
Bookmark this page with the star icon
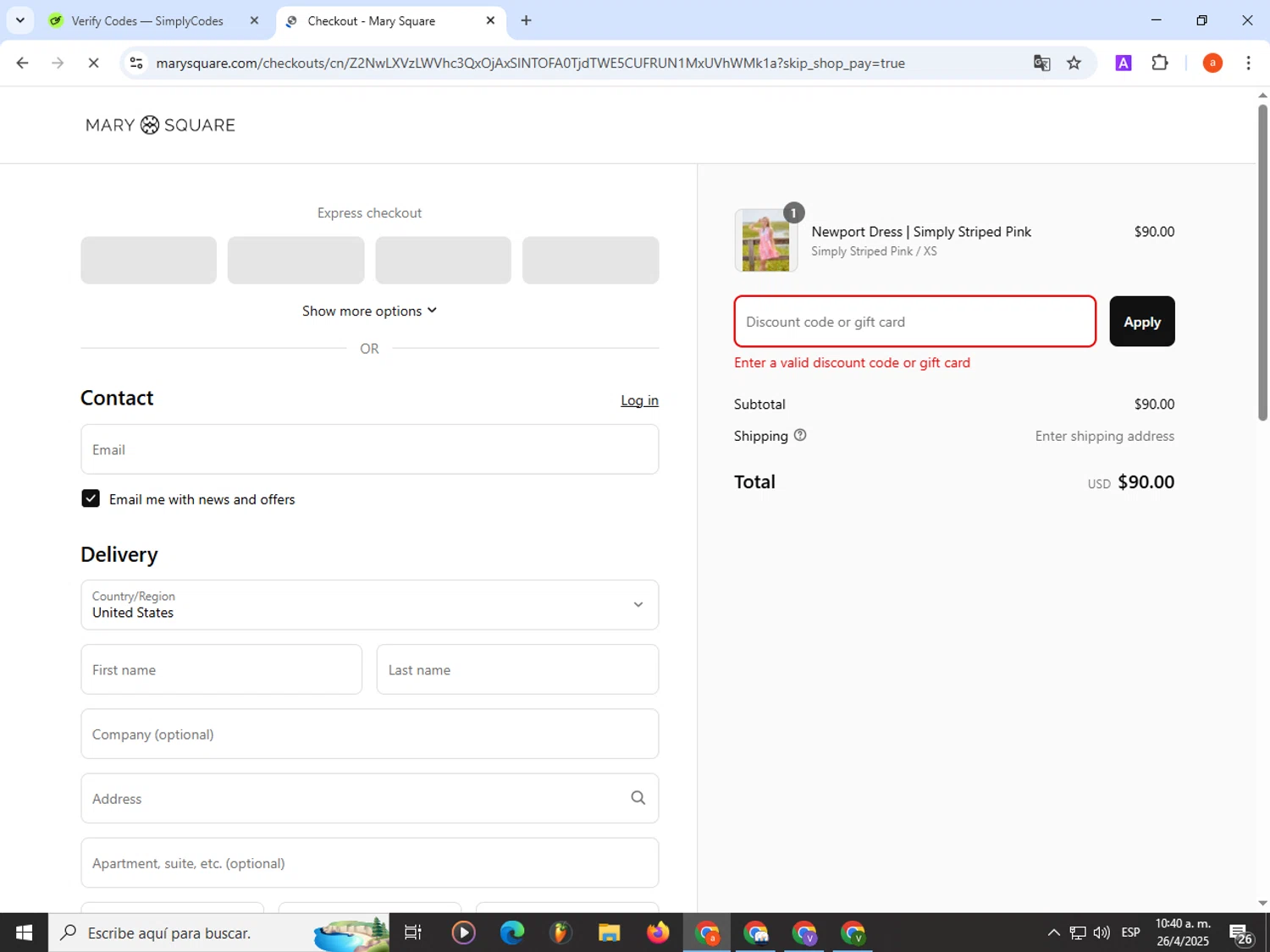[1074, 63]
